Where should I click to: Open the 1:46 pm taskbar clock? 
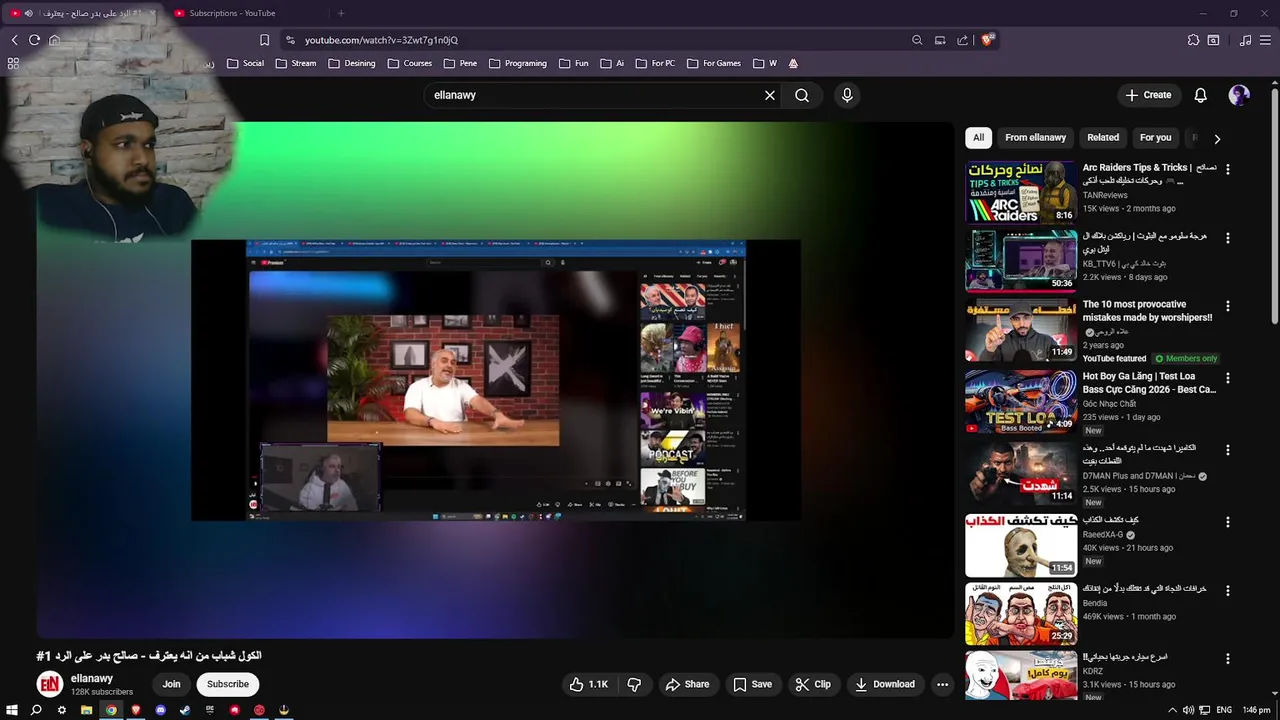(1256, 710)
